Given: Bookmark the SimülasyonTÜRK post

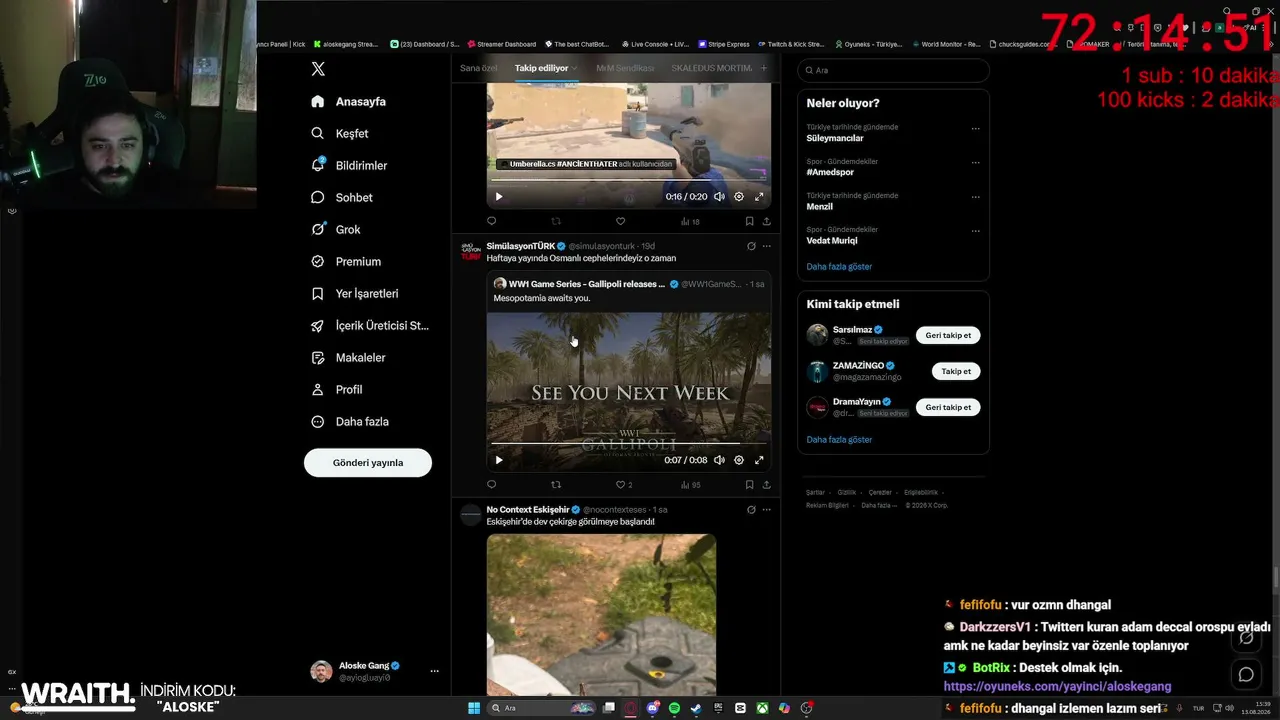Looking at the screenshot, I should tap(749, 485).
